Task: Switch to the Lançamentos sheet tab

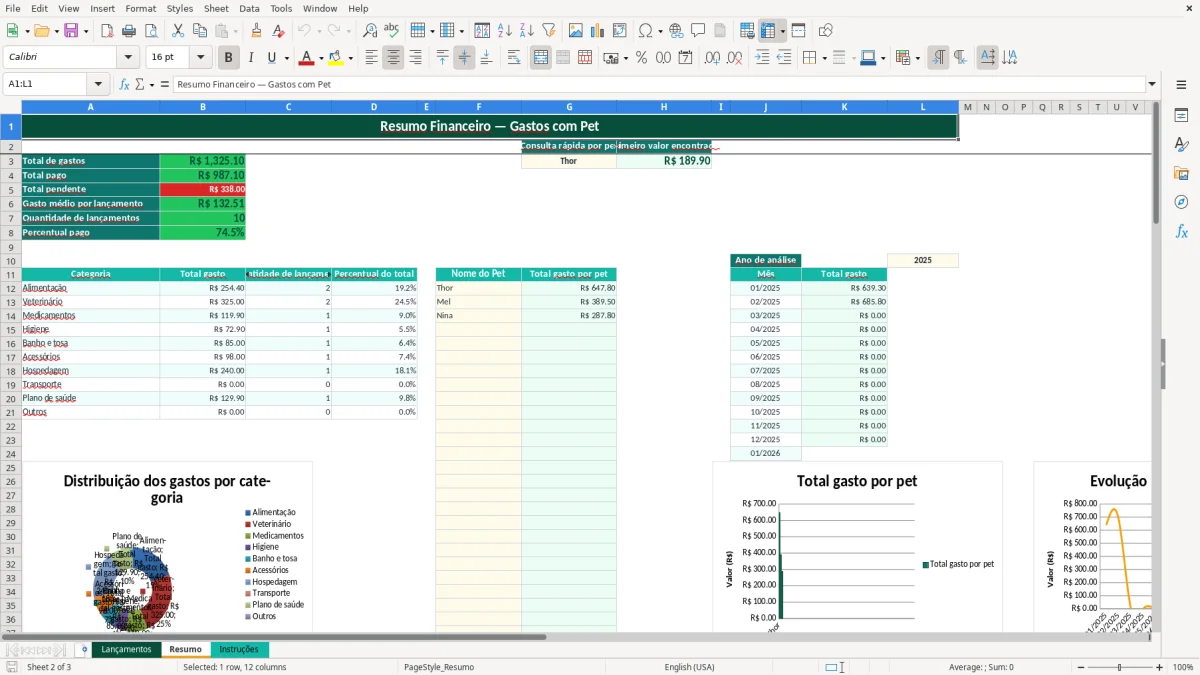Action: pos(126,649)
